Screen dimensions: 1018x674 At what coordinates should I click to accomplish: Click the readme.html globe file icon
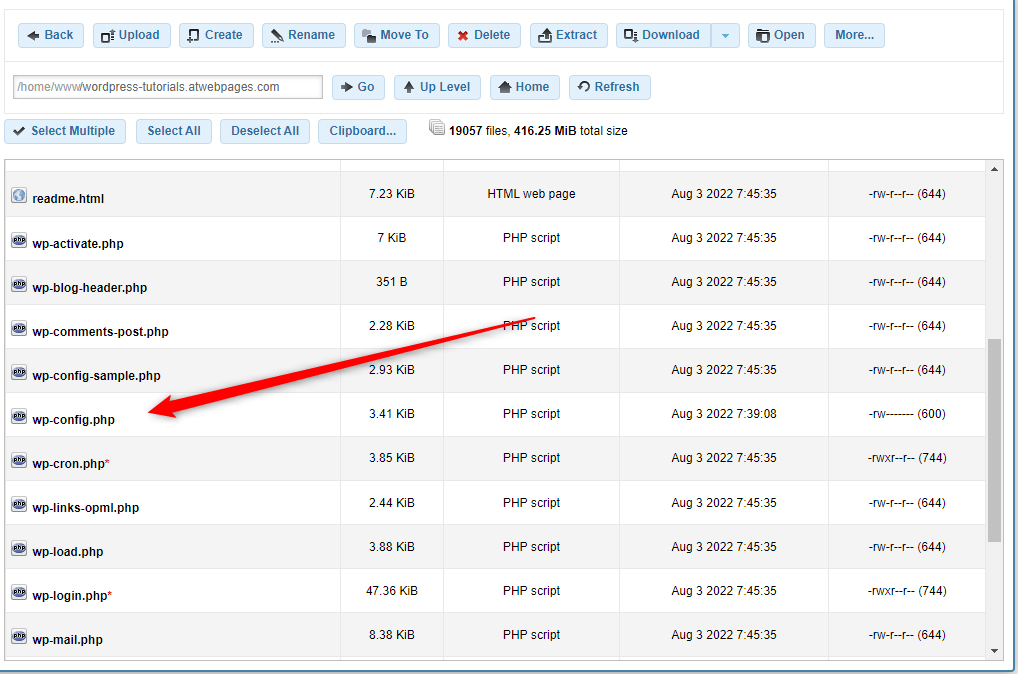point(19,195)
